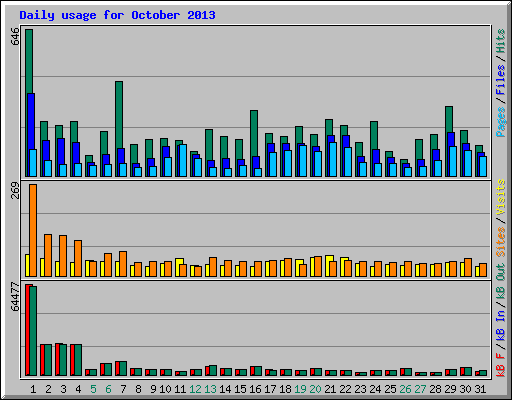The width and height of the screenshot is (512, 400).
Task: Click day label 7 on the x-axis
Action: coord(123,389)
